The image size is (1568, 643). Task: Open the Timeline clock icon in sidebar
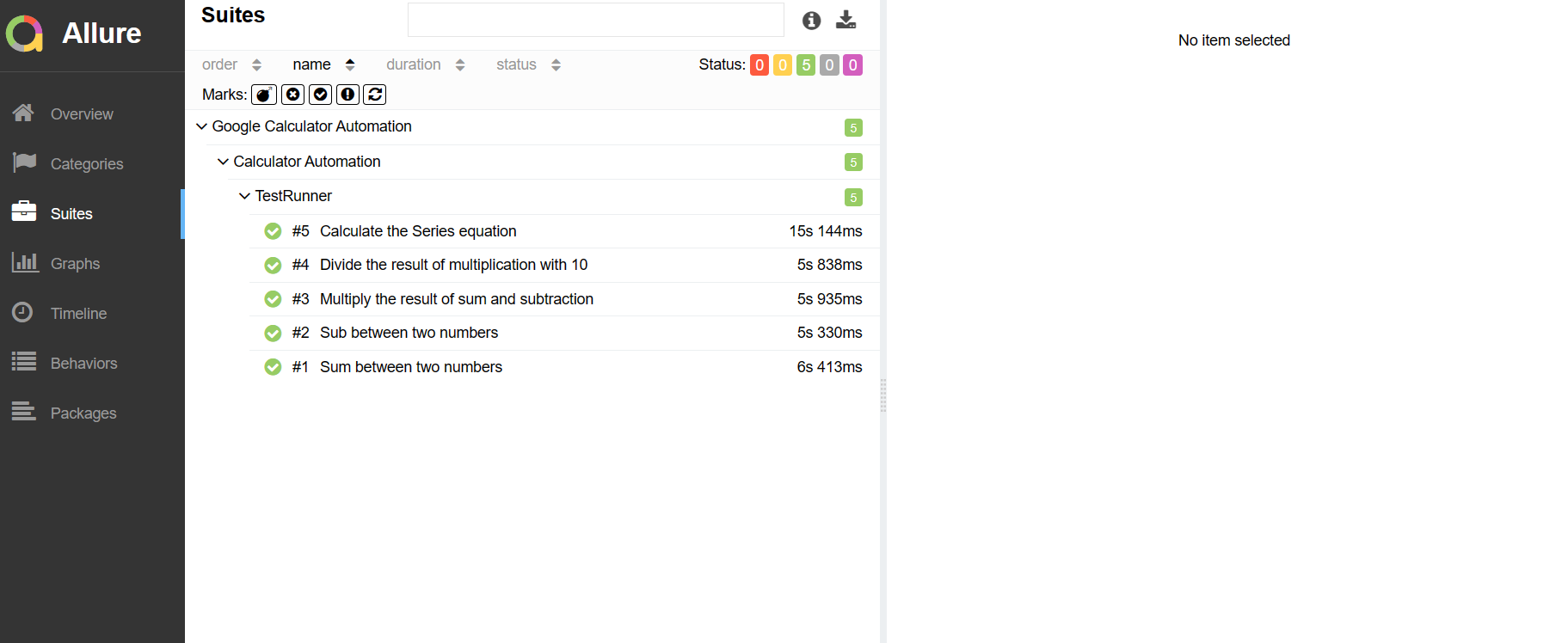23,312
